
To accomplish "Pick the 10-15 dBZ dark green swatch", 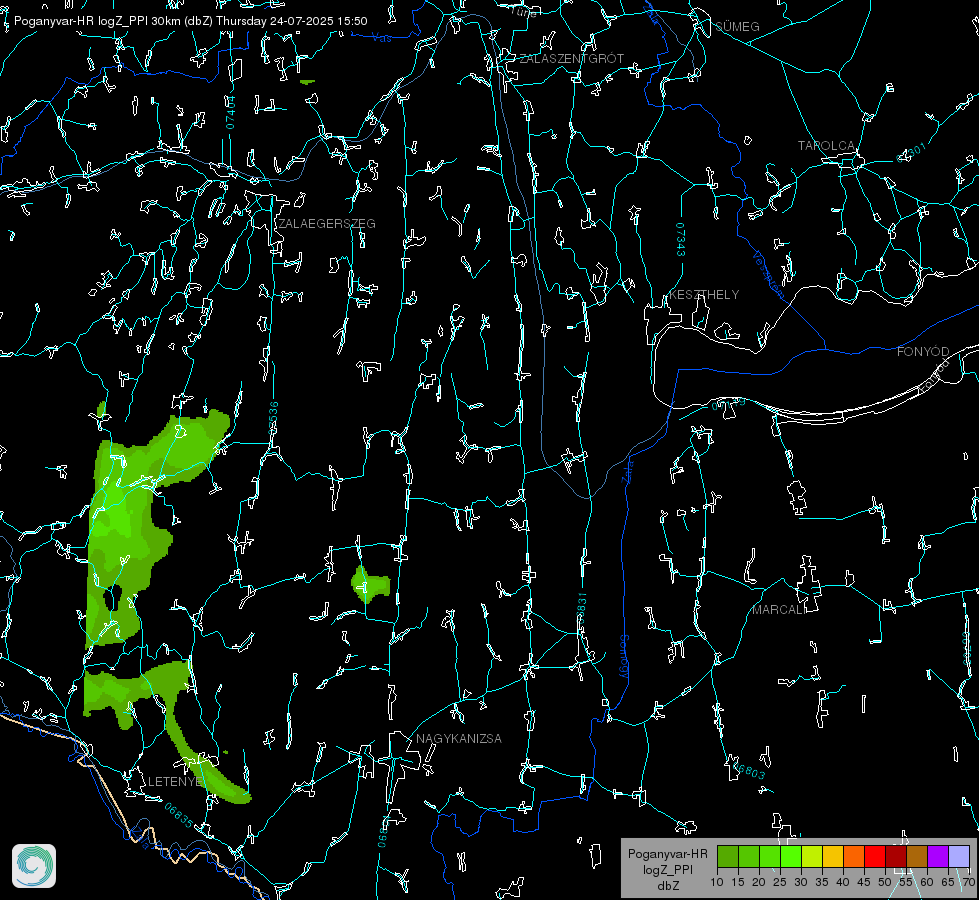I will (x=727, y=856).
